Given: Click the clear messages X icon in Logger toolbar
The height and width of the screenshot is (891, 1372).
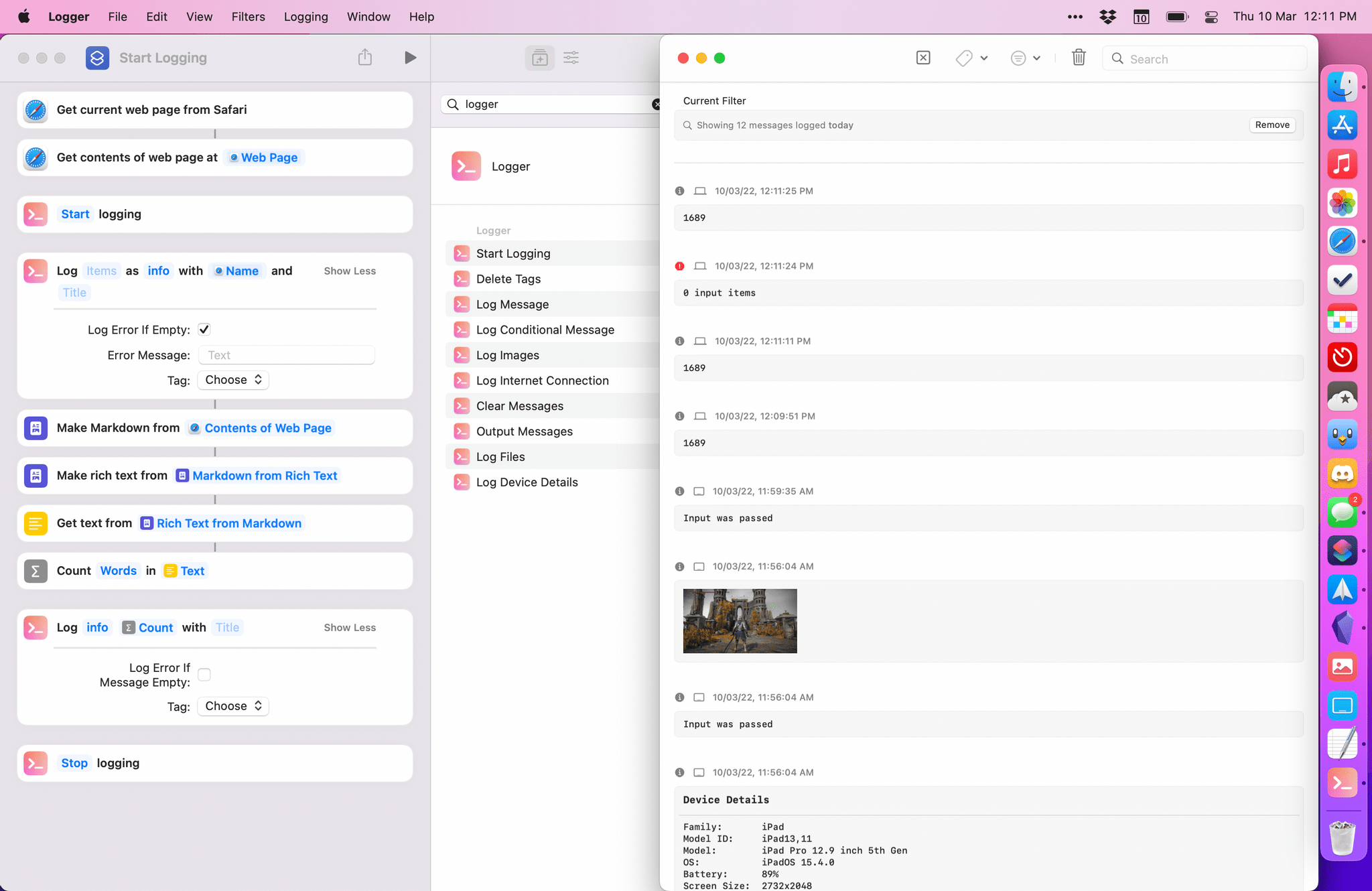Looking at the screenshot, I should [923, 58].
